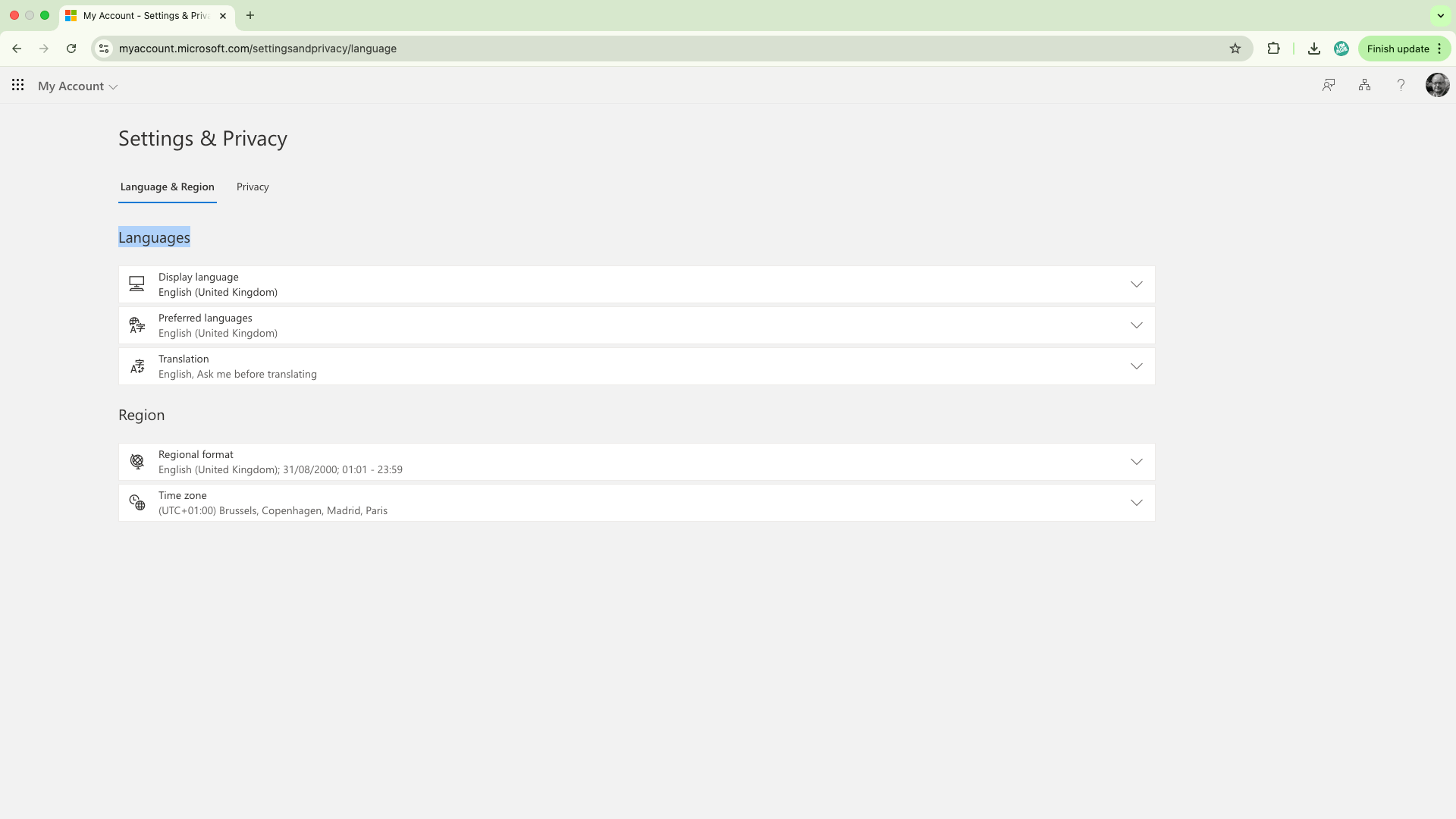Bookmark this page with star icon

1235,49
